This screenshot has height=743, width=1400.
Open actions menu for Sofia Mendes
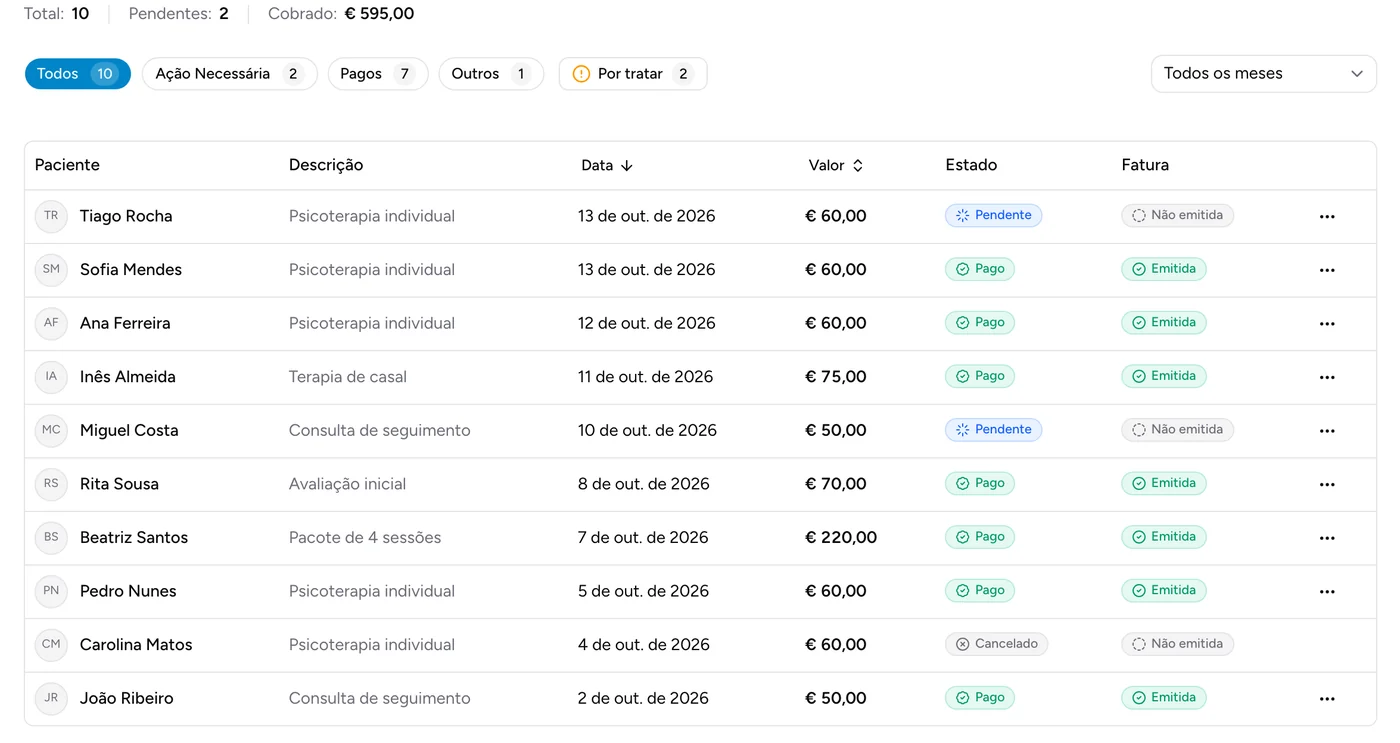coord(1327,270)
